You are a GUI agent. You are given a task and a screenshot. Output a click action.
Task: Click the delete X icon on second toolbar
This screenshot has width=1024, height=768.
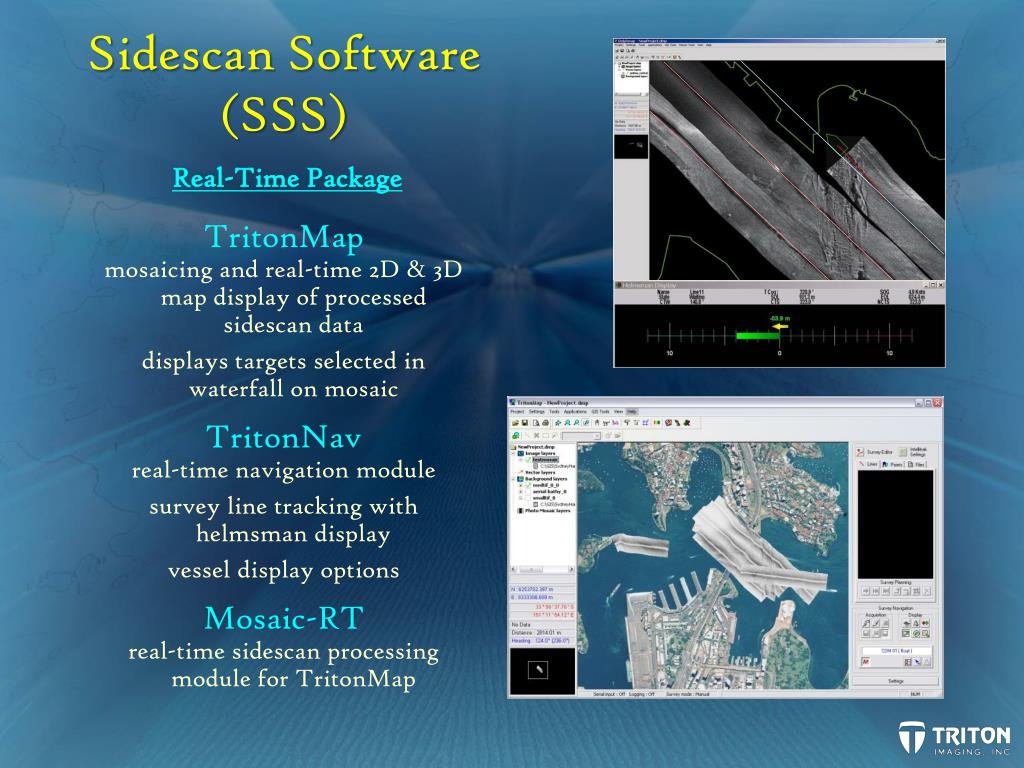click(537, 436)
